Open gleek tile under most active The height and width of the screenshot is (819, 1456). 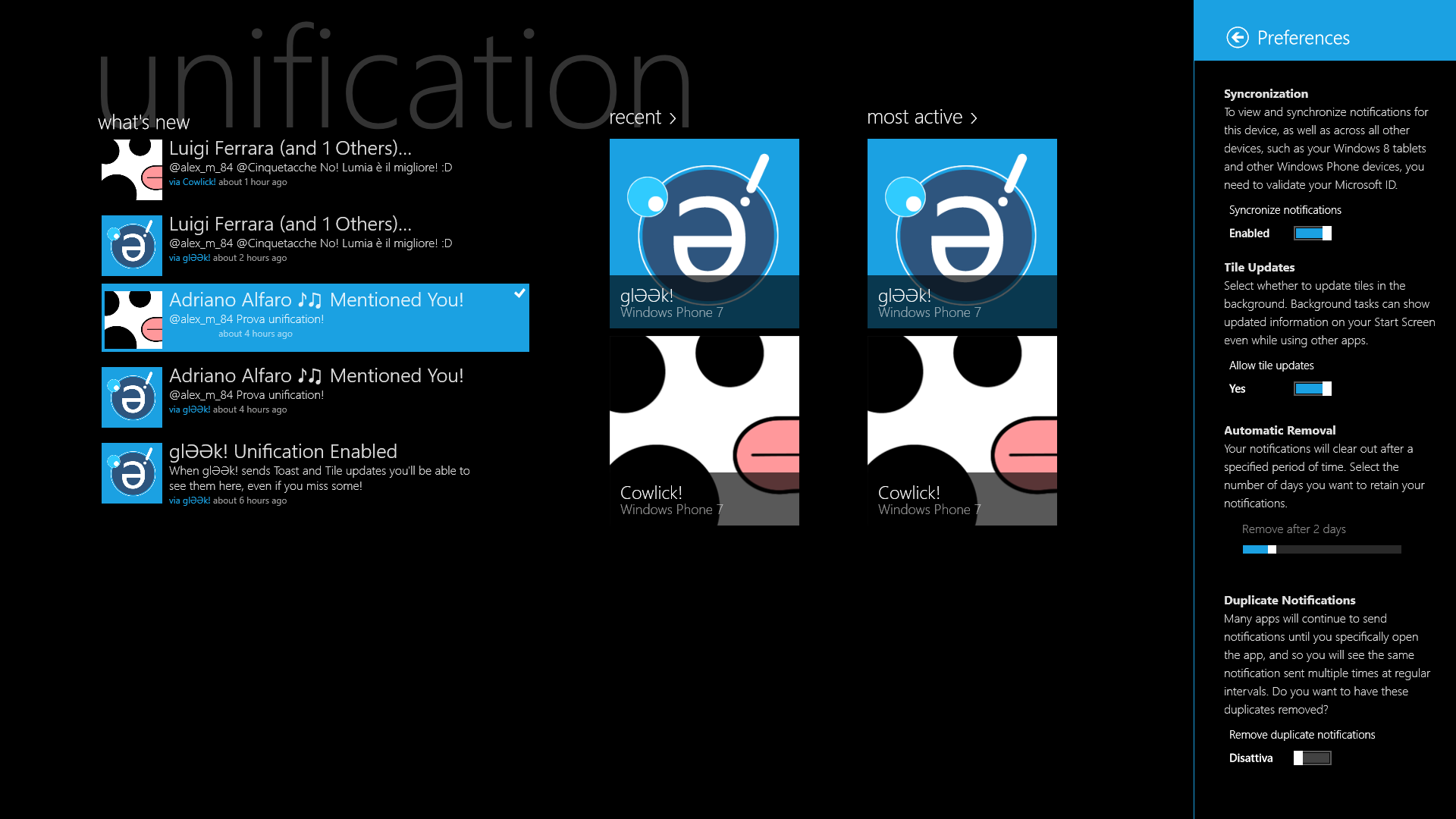[962, 234]
